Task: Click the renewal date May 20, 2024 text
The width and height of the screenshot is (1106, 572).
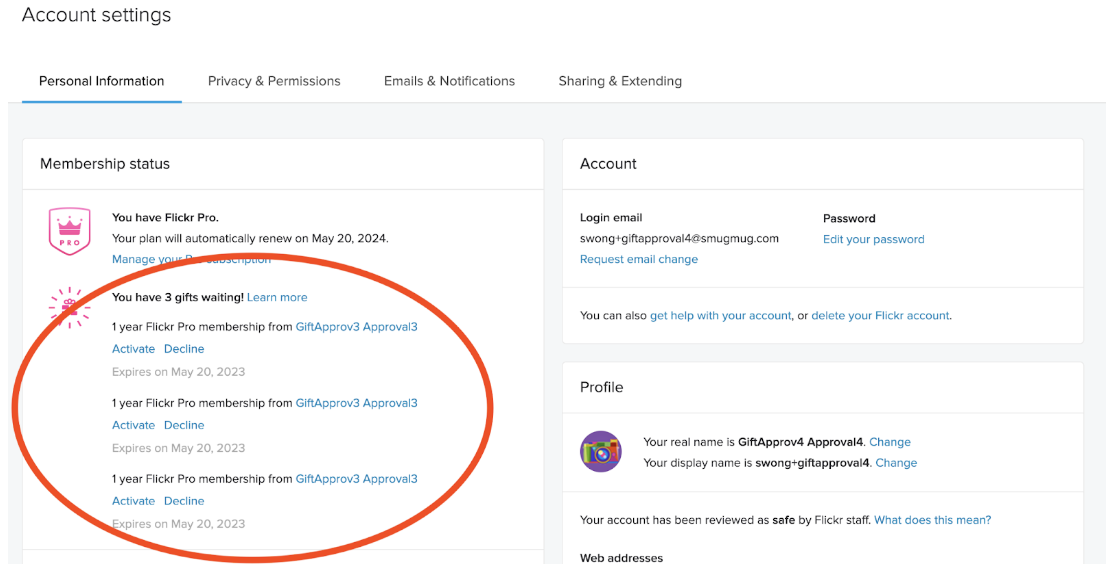Action: pos(348,238)
